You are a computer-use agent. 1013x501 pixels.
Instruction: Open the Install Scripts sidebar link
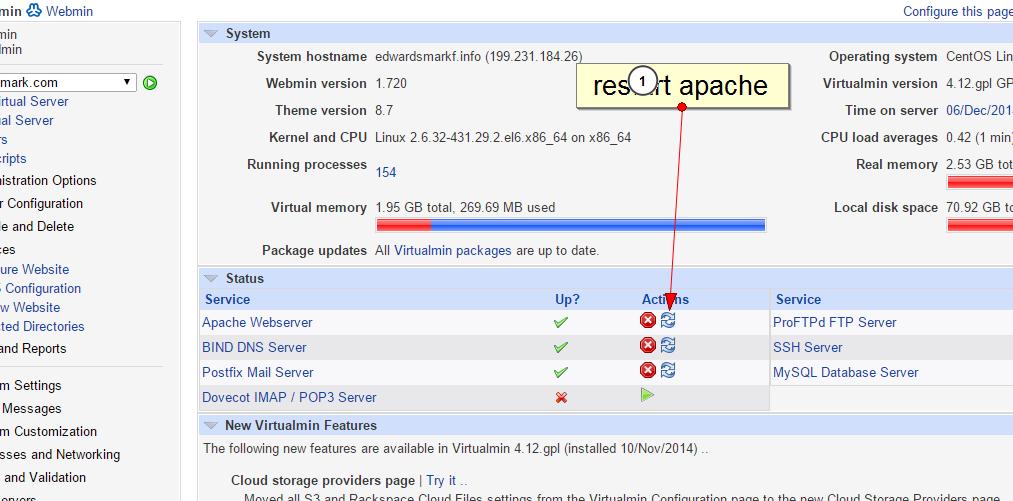coord(13,158)
